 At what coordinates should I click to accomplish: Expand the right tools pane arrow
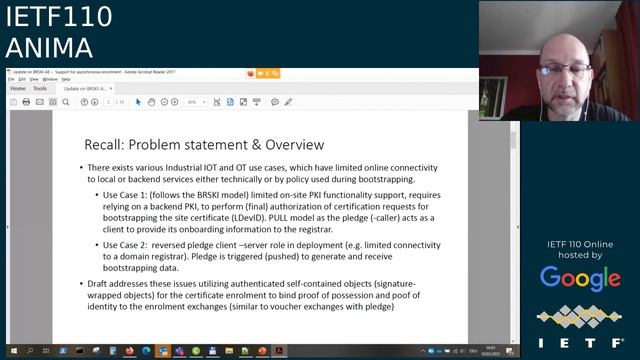pyautogui.click(x=518, y=227)
